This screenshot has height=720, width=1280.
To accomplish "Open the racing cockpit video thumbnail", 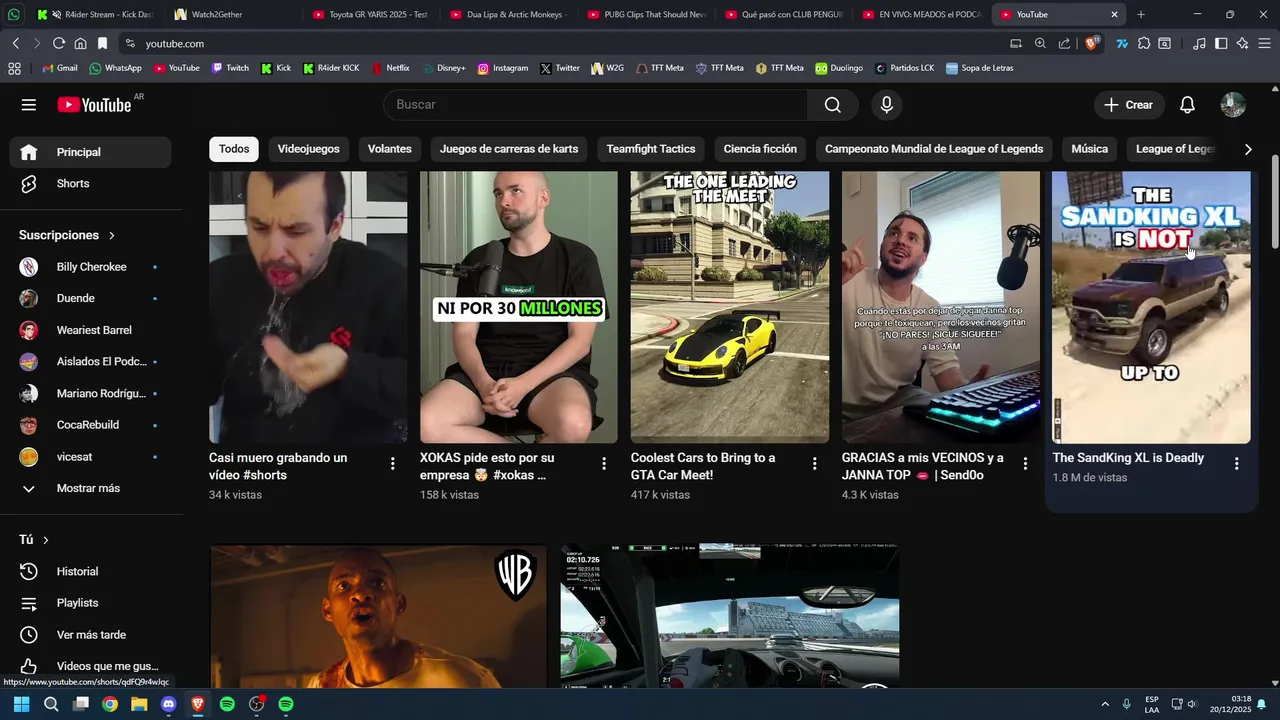I will [x=730, y=616].
